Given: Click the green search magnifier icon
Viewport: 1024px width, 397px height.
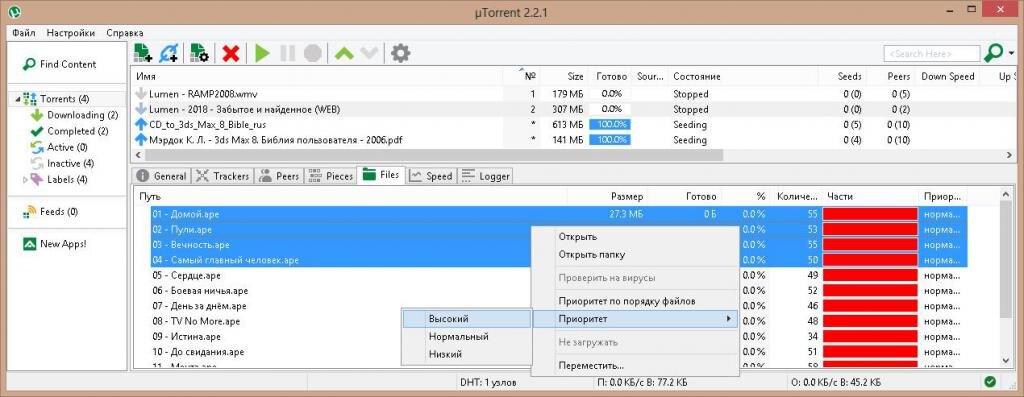Looking at the screenshot, I should [x=994, y=53].
